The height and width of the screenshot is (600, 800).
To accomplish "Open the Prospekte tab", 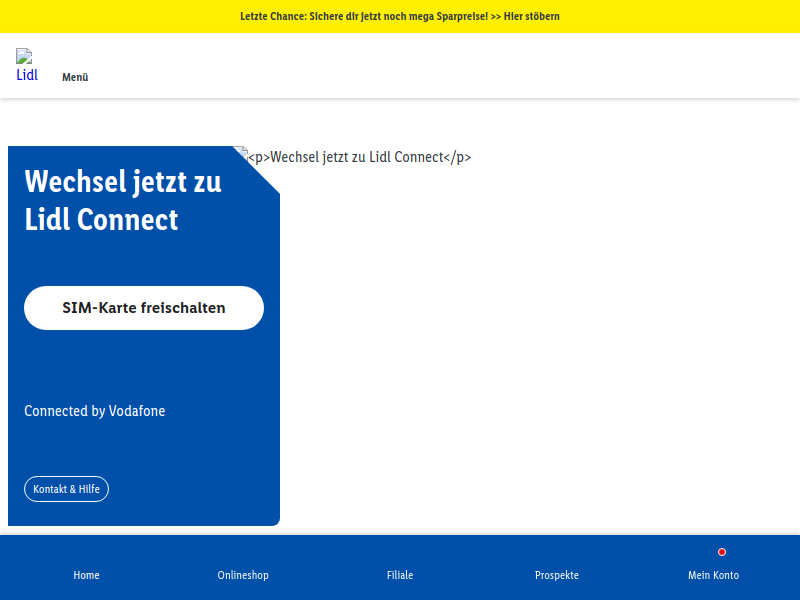I will 557,575.
